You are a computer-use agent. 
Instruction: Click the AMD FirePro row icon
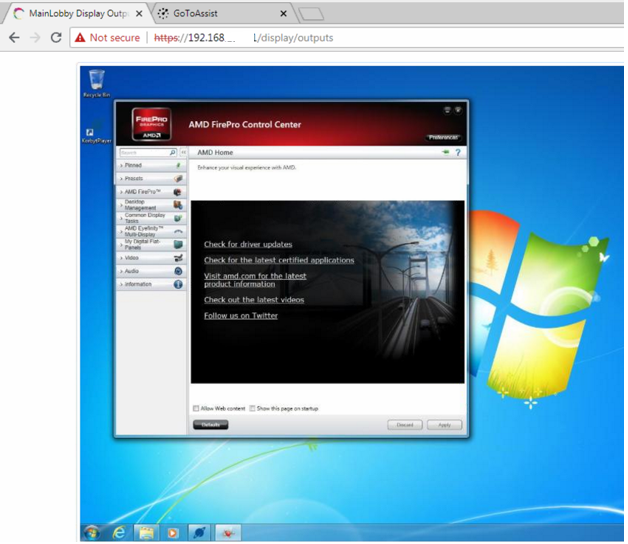(178, 192)
